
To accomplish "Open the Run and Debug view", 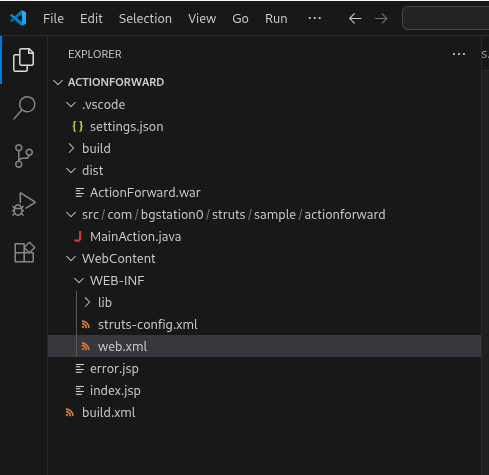I will [24, 204].
